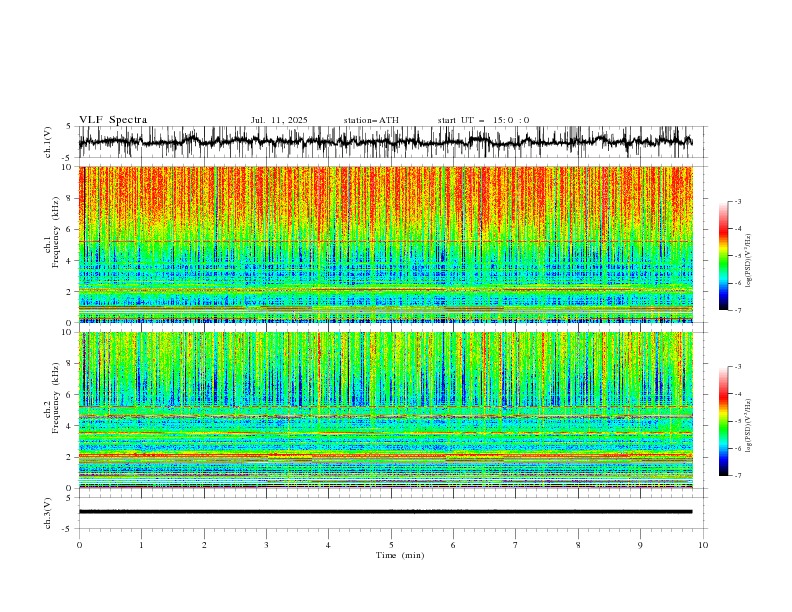Click the ch.2 PSD color bar
792x612 pixels.
tap(724, 421)
